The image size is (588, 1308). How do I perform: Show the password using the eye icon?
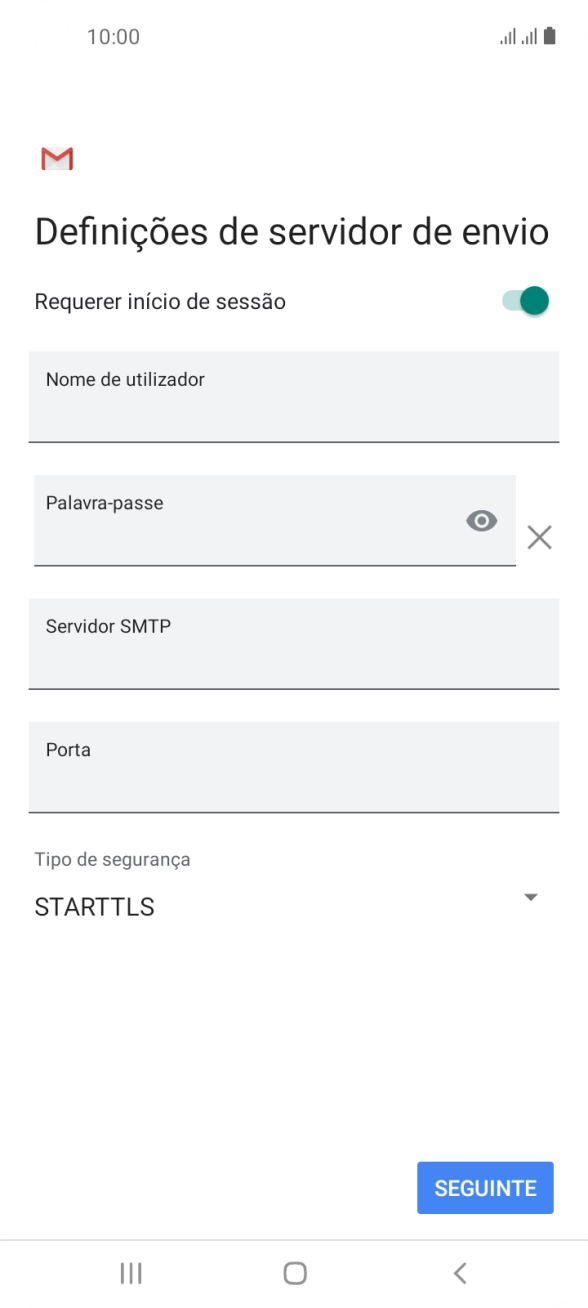483,521
